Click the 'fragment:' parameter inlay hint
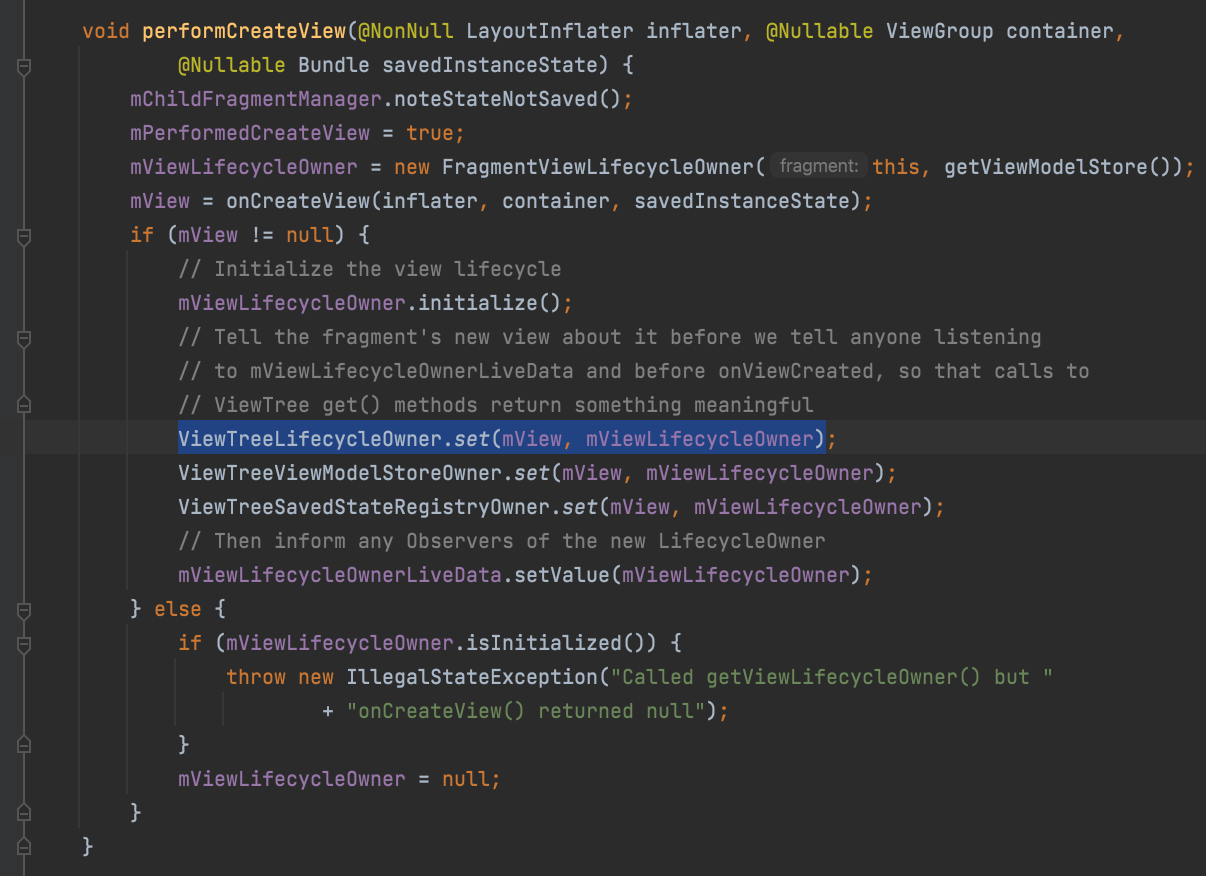 [818, 167]
